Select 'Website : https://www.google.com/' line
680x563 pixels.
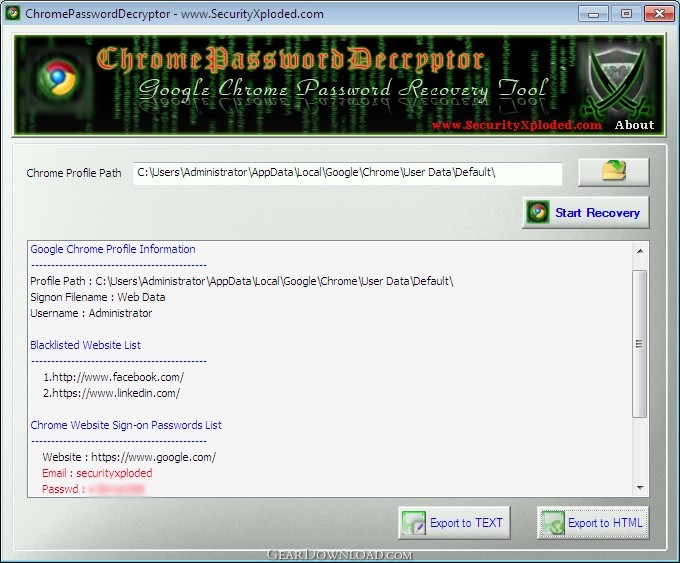[x=129, y=457]
